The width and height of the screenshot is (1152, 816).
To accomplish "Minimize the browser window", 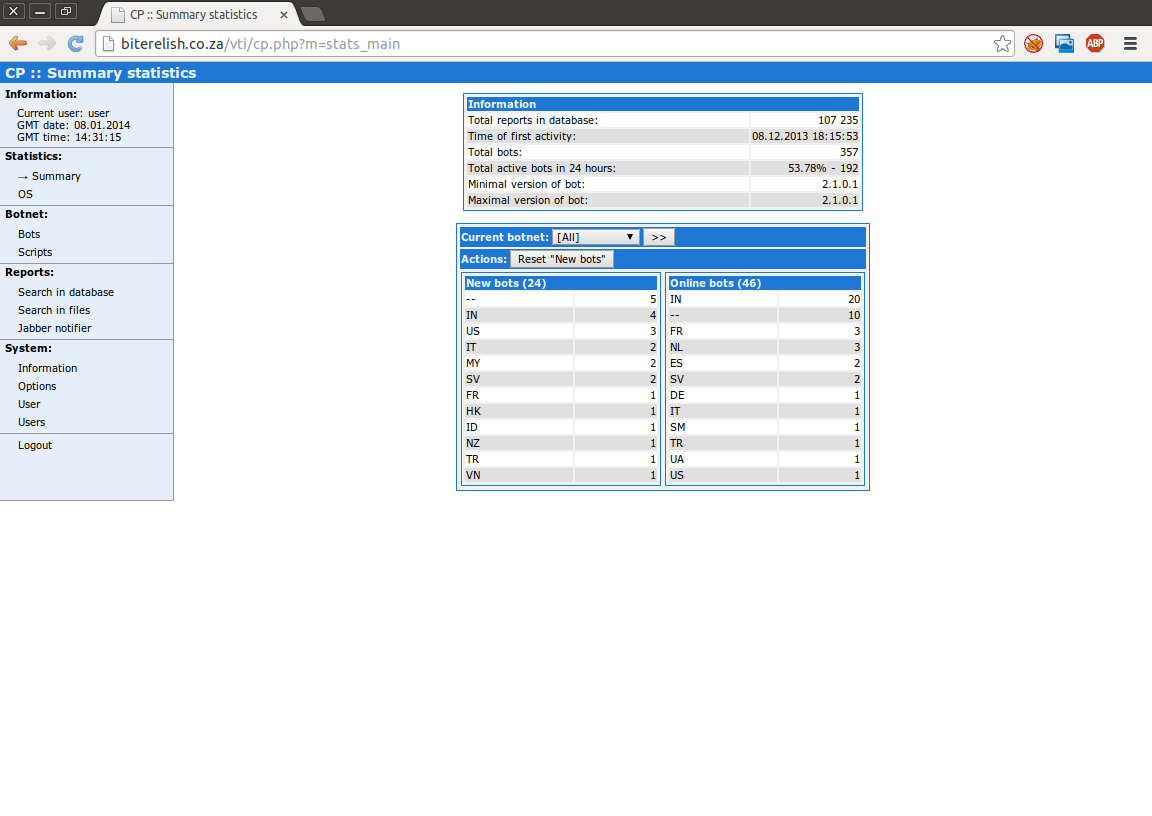I will click(40, 11).
